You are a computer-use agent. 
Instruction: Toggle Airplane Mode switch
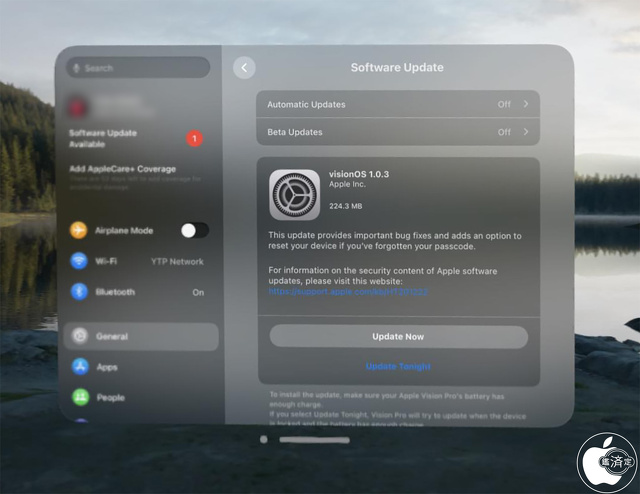pyautogui.click(x=195, y=231)
